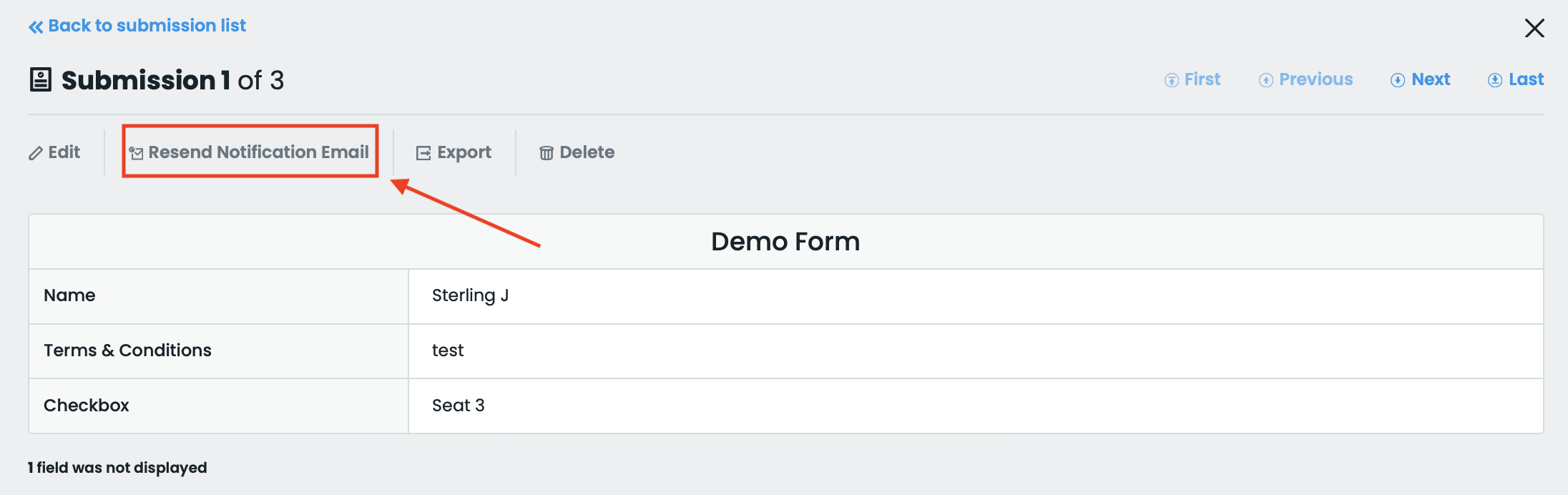Screen dimensions: 1568x495
Task: Close the submission view with X
Action: click(1534, 28)
